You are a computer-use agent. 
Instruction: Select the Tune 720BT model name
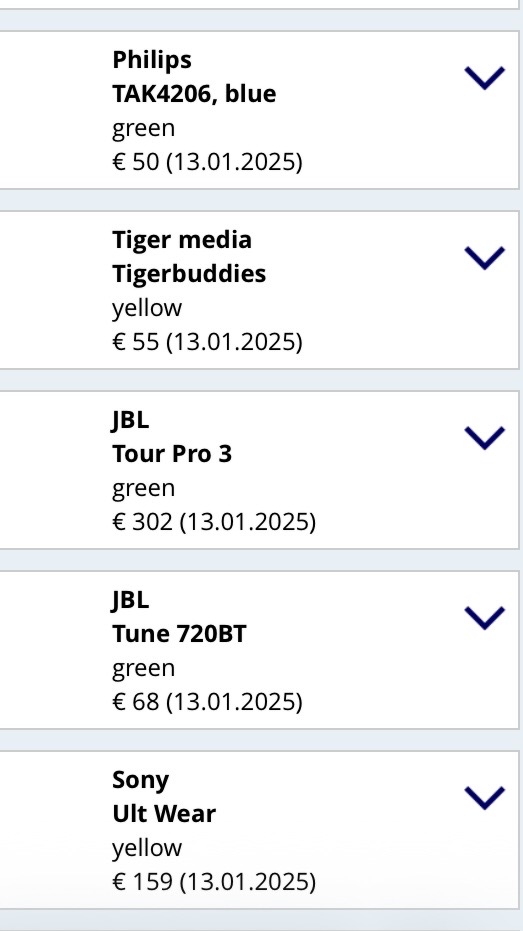pos(179,634)
